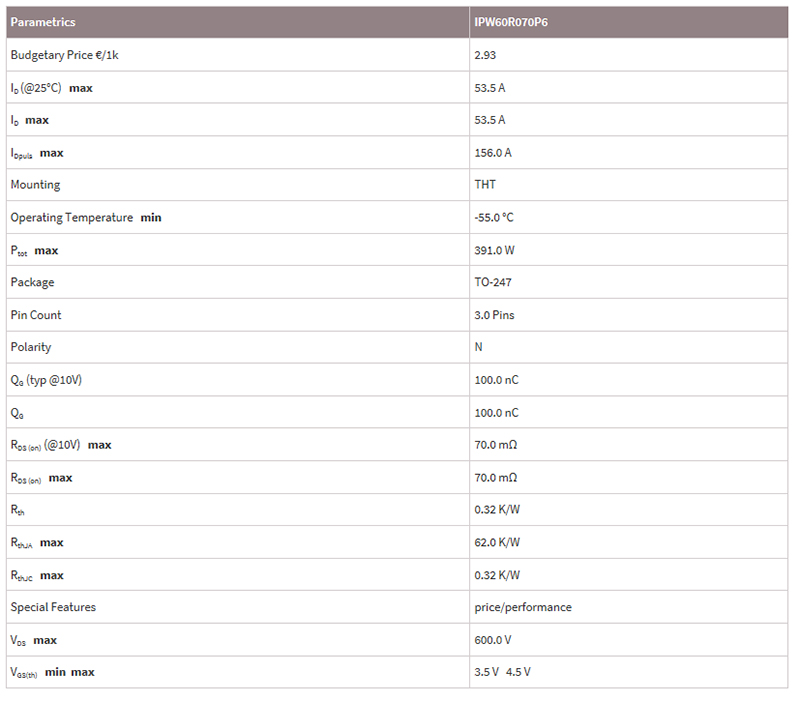This screenshot has width=800, height=701.
Task: Select the -55.0 °C temperature value
Action: 494,217
